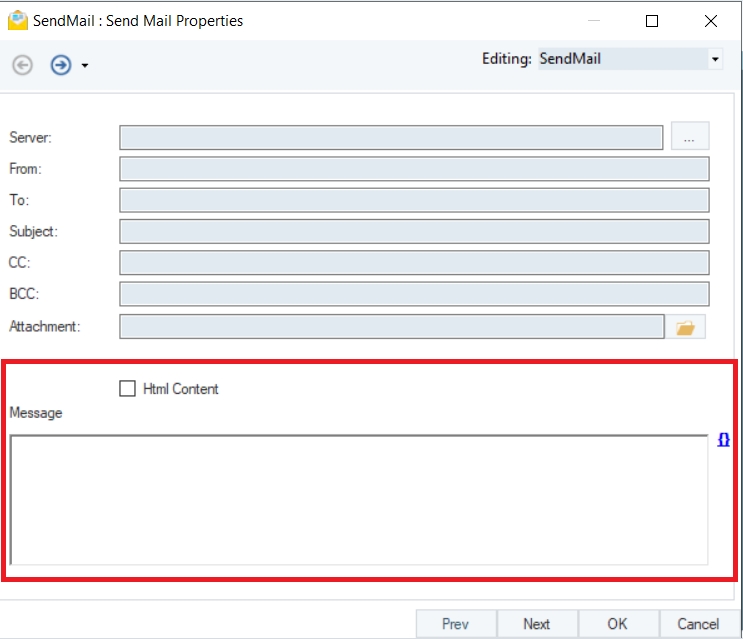Screen dimensions: 743x639
Task: Open the forward arrow history dropdown
Action: (85, 66)
